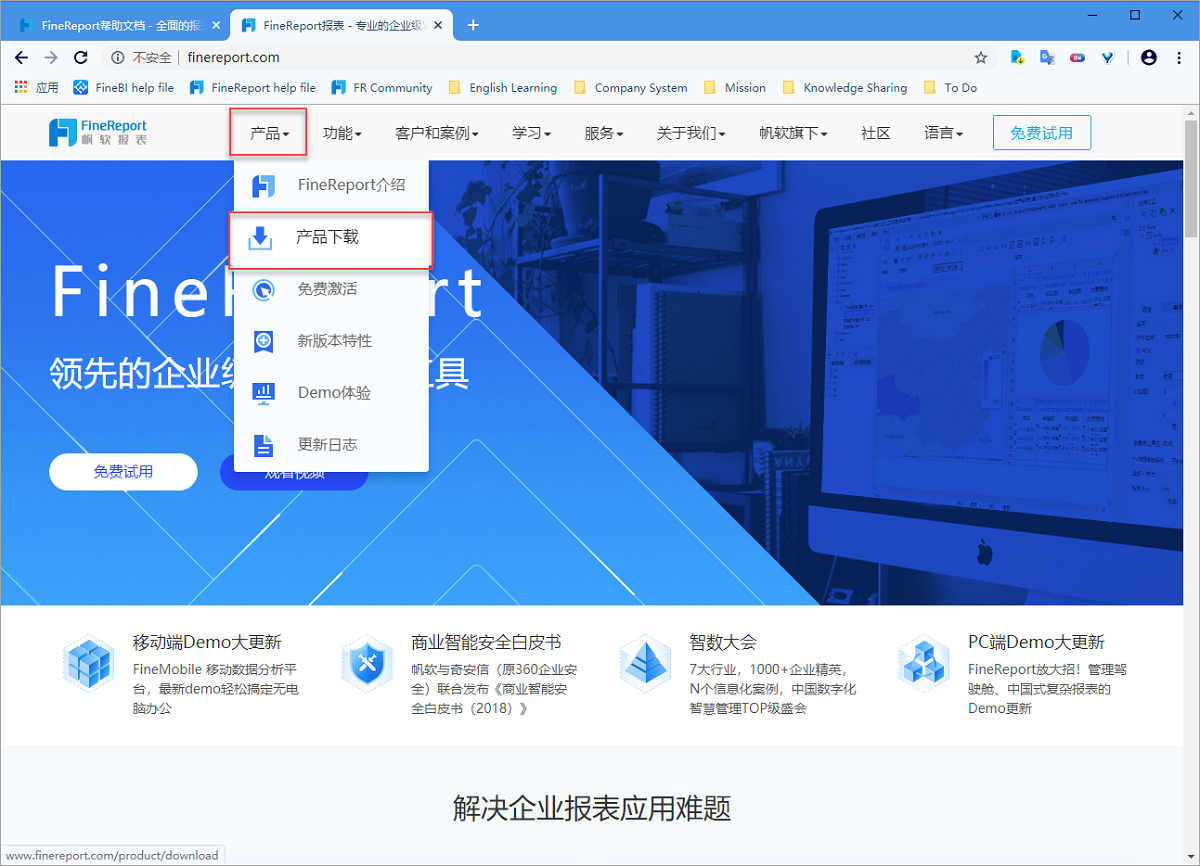Expand the 帆软旗下 navigation menu
Screen dimensions: 1200x866
[793, 133]
